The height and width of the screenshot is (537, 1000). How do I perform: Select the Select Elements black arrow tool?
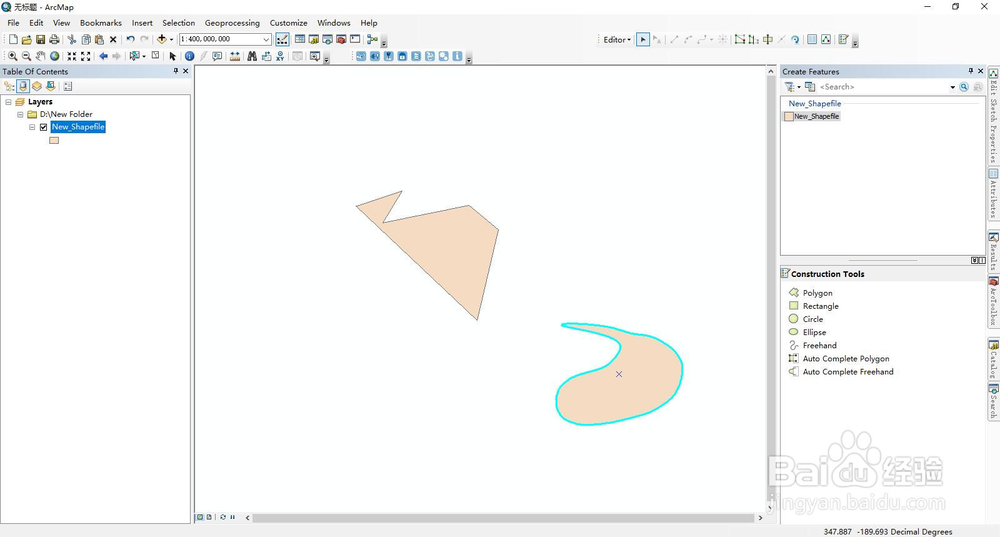tap(172, 56)
